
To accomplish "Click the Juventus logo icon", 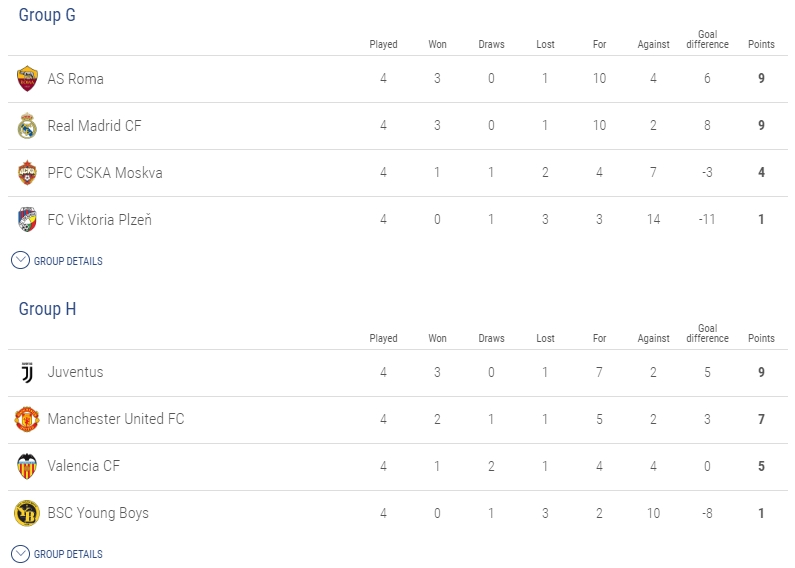I will 27,372.
